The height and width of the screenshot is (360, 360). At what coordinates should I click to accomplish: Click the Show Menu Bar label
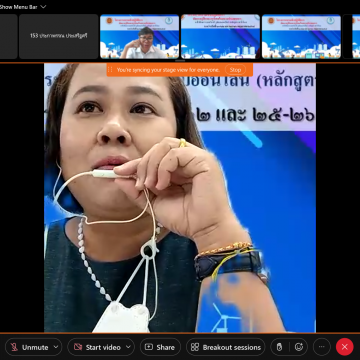point(18,7)
